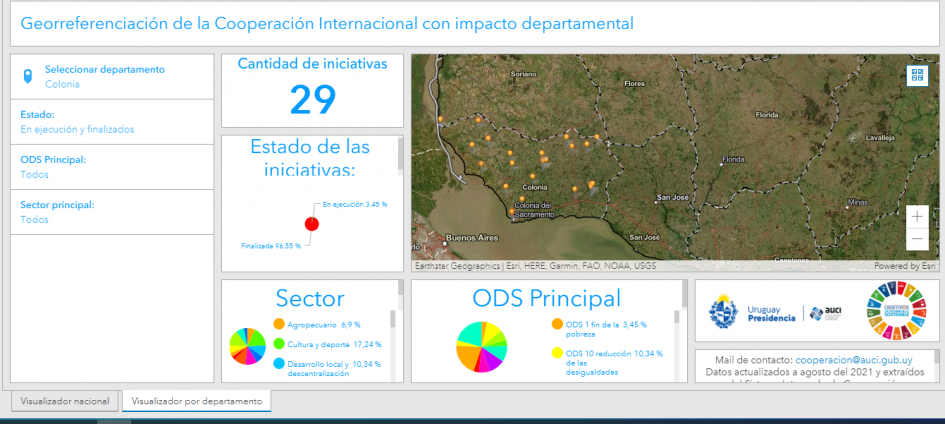Screen dimensions: 945x424
Task: Open the ODS Principal filter showing Todos
Action: (112, 167)
